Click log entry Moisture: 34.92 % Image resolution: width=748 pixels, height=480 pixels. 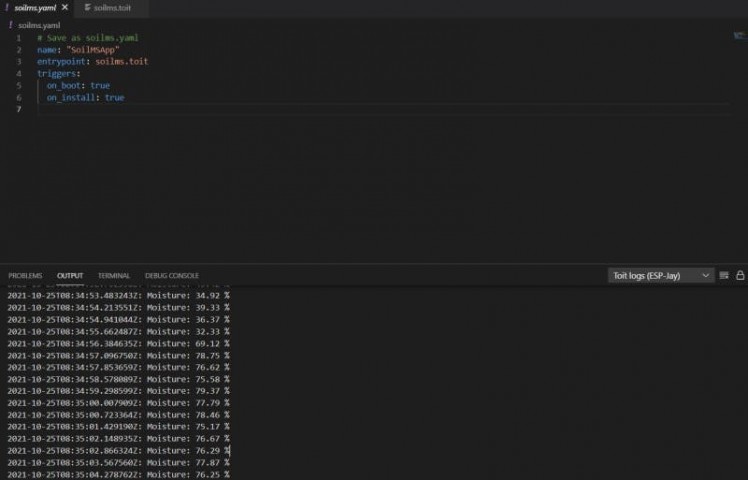[x=118, y=296]
